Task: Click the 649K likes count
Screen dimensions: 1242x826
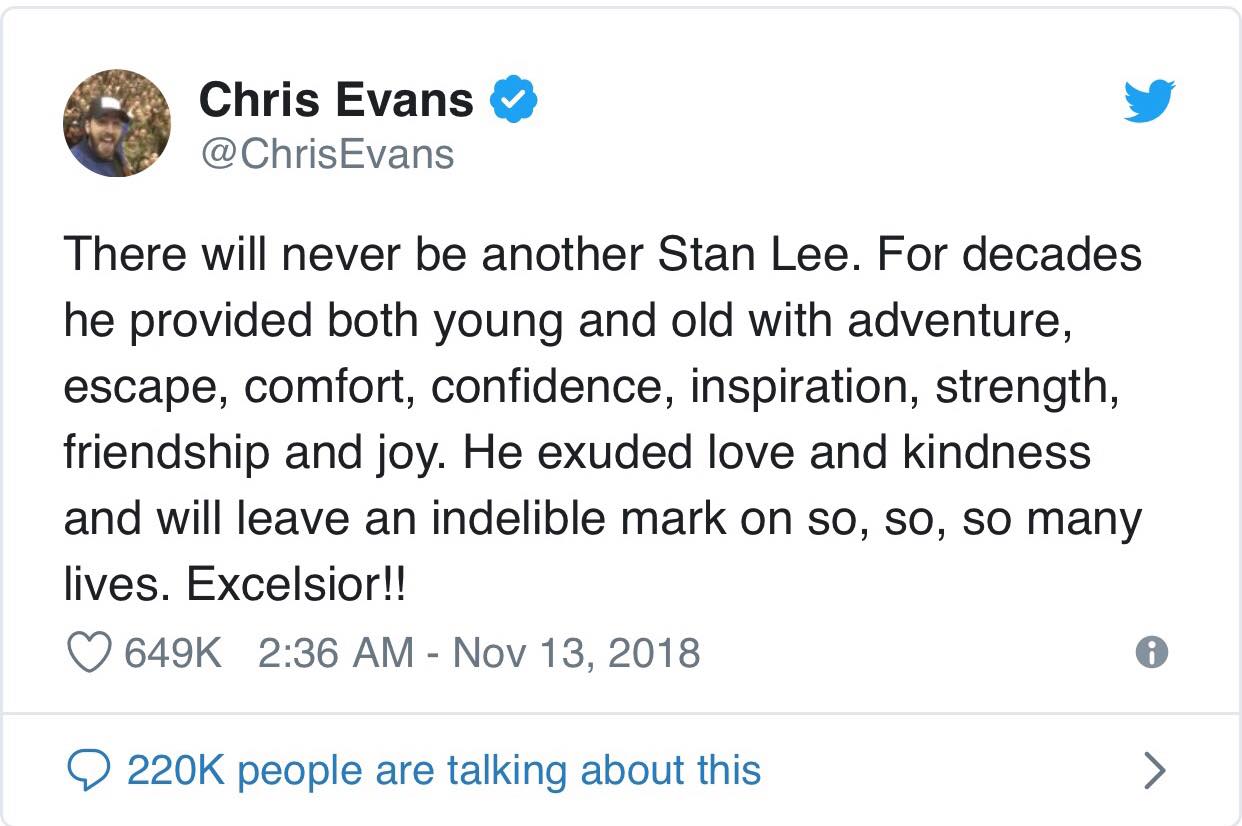Action: (171, 653)
